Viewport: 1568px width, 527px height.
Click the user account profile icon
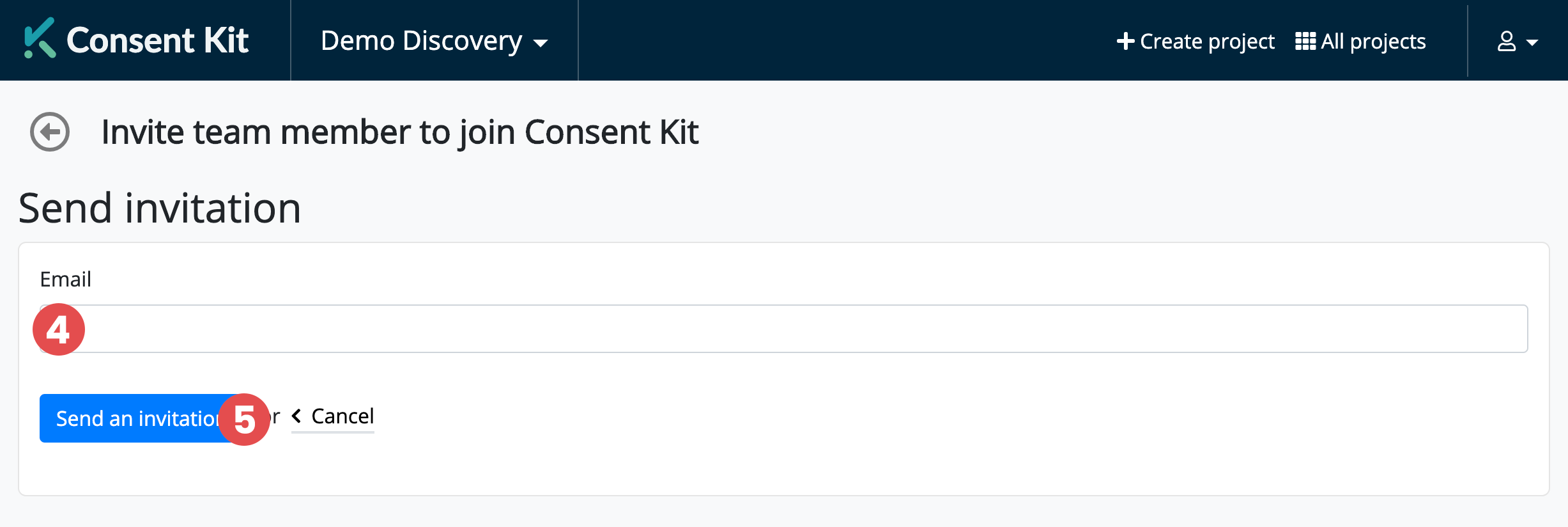[x=1507, y=42]
